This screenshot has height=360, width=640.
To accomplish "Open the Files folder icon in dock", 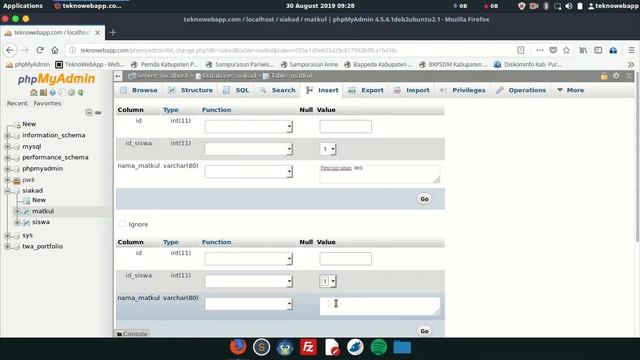I will pyautogui.click(x=402, y=347).
